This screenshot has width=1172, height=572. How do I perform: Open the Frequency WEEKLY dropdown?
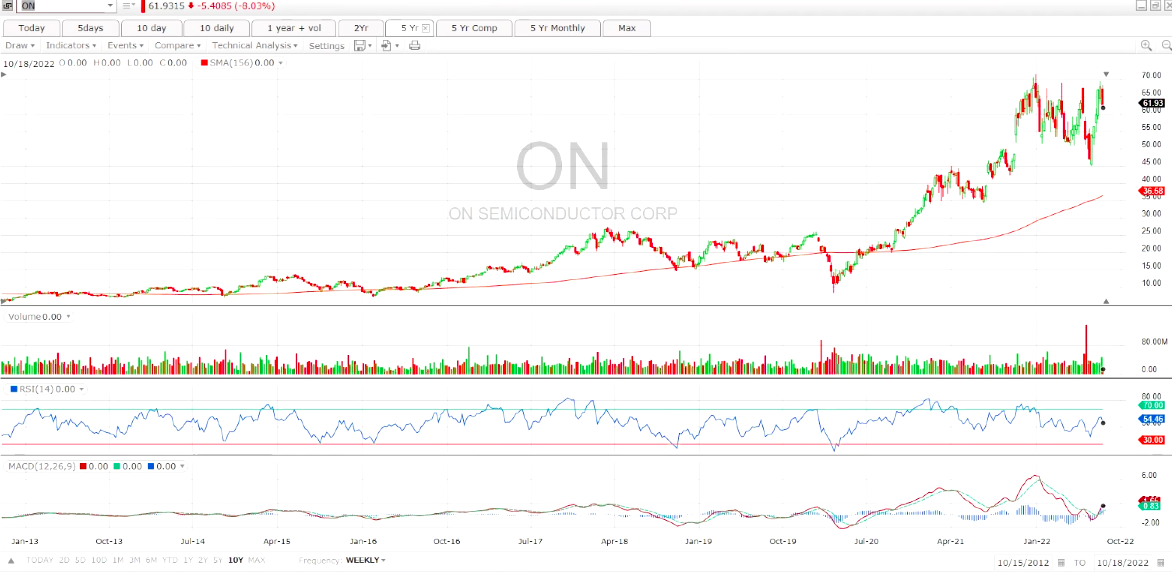click(366, 560)
